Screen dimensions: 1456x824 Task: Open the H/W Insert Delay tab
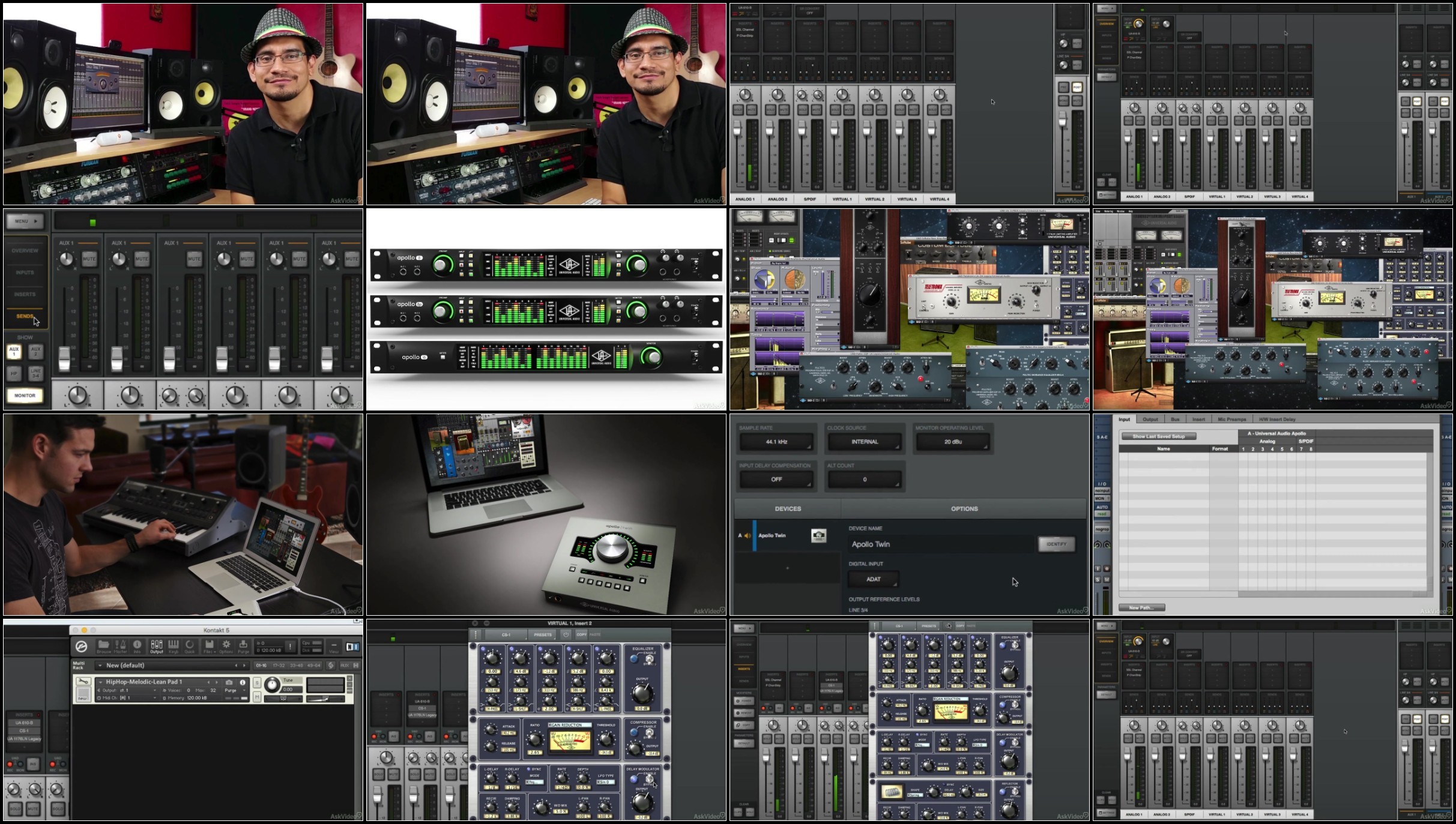pyautogui.click(x=1277, y=420)
